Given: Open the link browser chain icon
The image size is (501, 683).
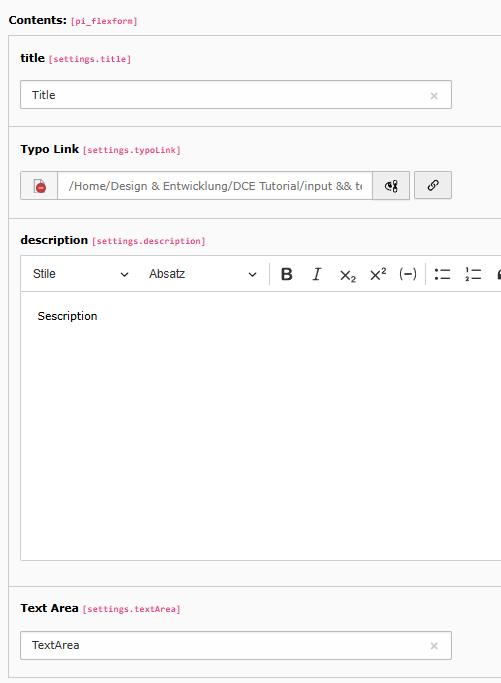Looking at the screenshot, I should coord(433,185).
